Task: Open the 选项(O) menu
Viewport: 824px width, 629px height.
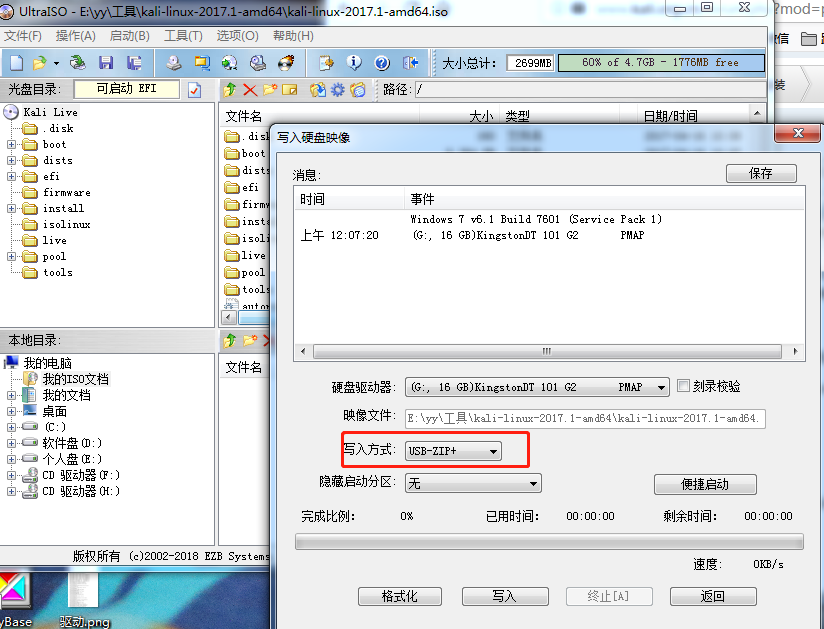Action: click(x=238, y=36)
